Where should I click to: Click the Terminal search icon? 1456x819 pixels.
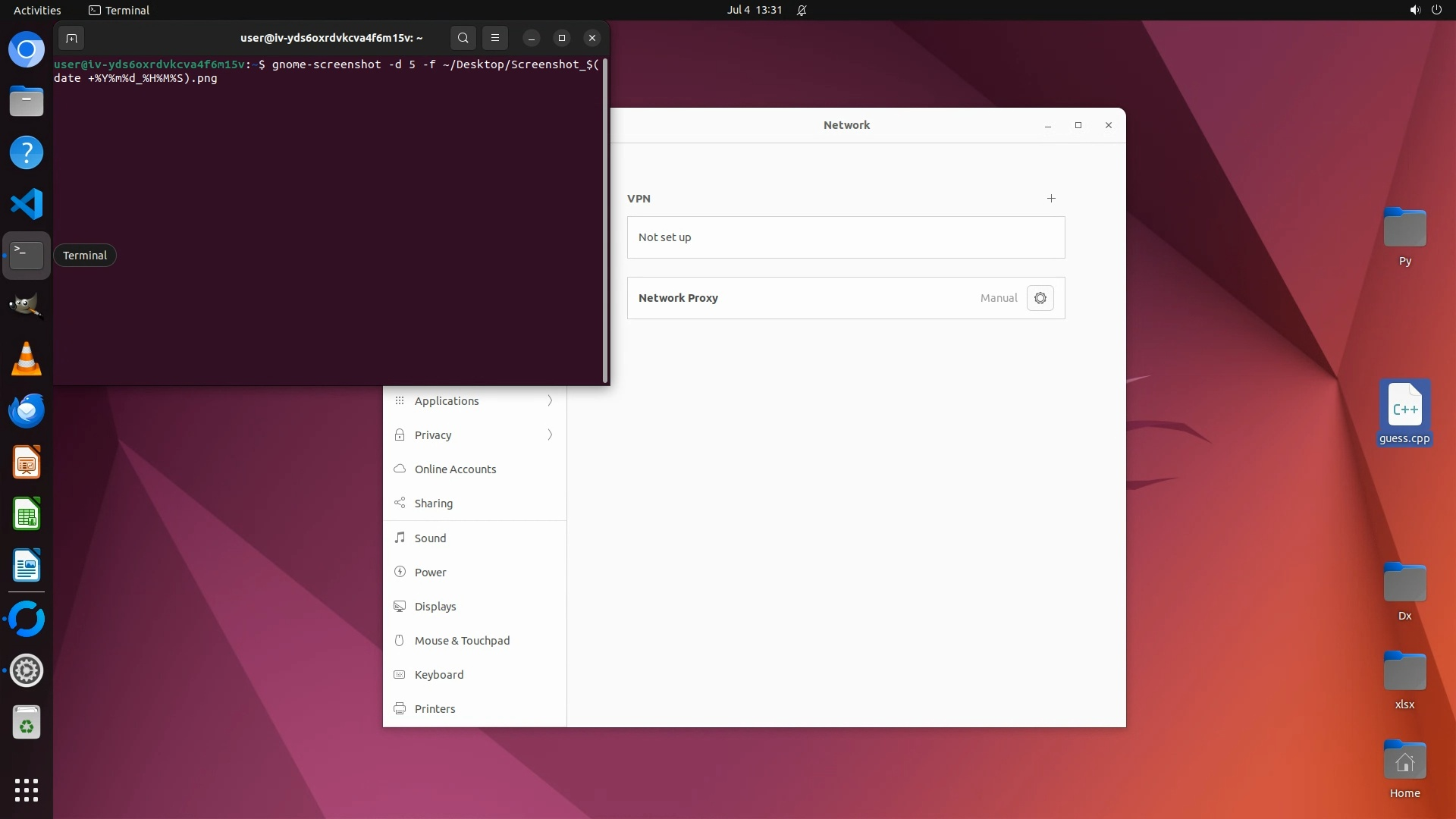click(x=463, y=38)
